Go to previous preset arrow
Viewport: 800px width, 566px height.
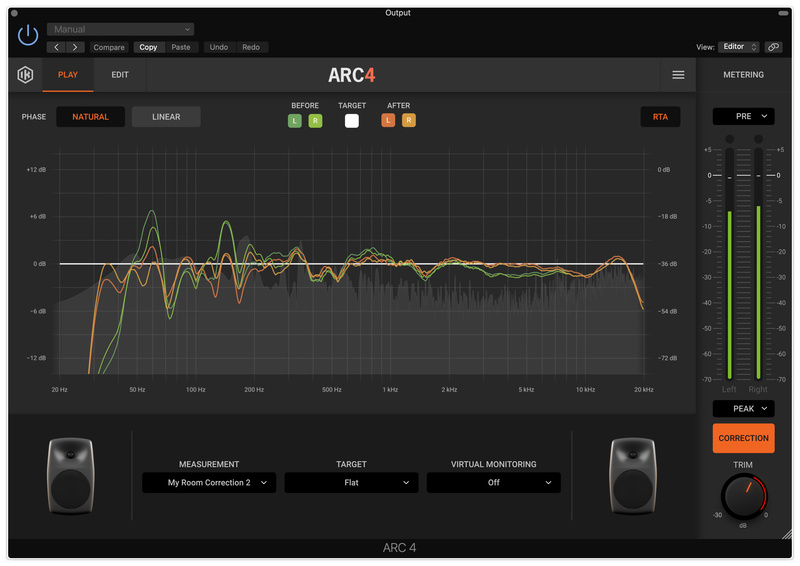tap(57, 47)
